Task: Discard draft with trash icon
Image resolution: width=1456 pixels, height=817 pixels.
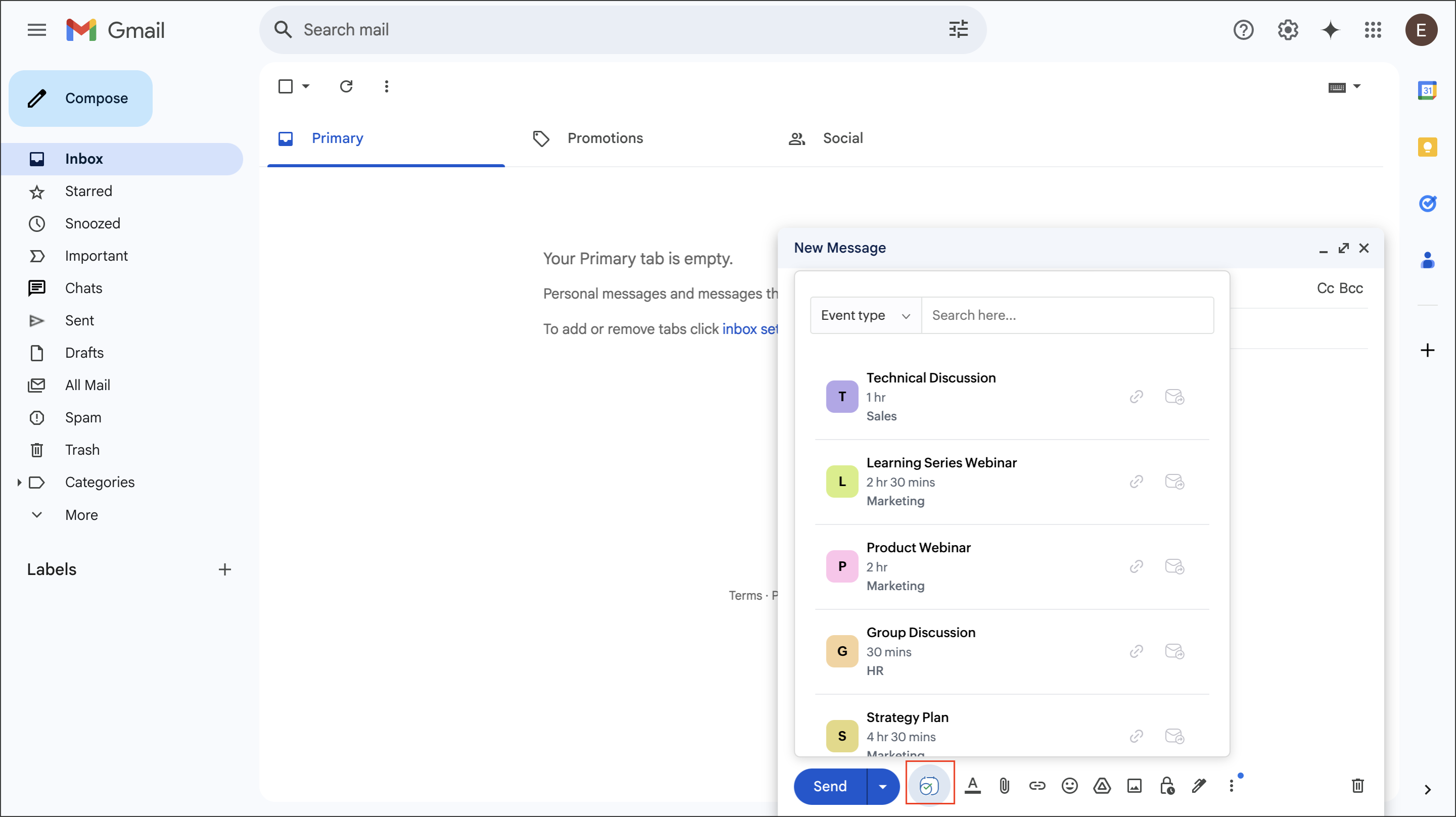Action: pos(1357,785)
